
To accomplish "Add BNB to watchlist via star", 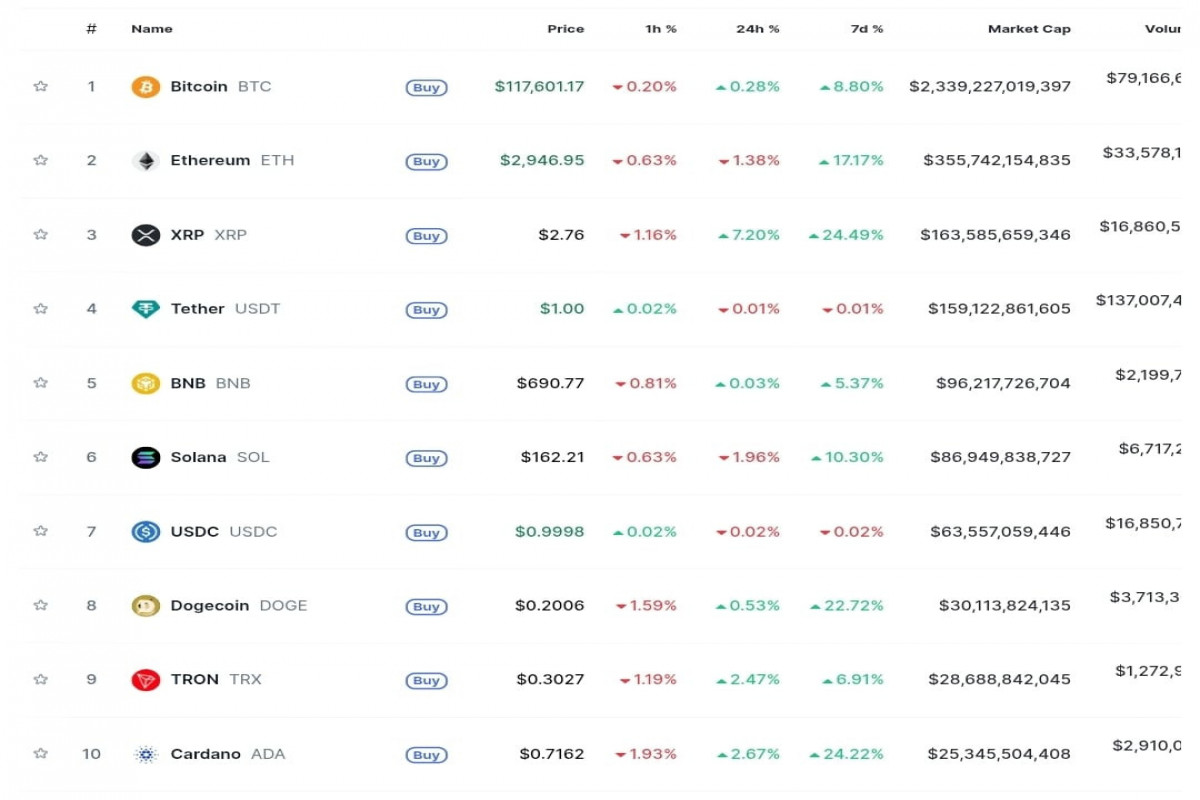I will point(41,382).
